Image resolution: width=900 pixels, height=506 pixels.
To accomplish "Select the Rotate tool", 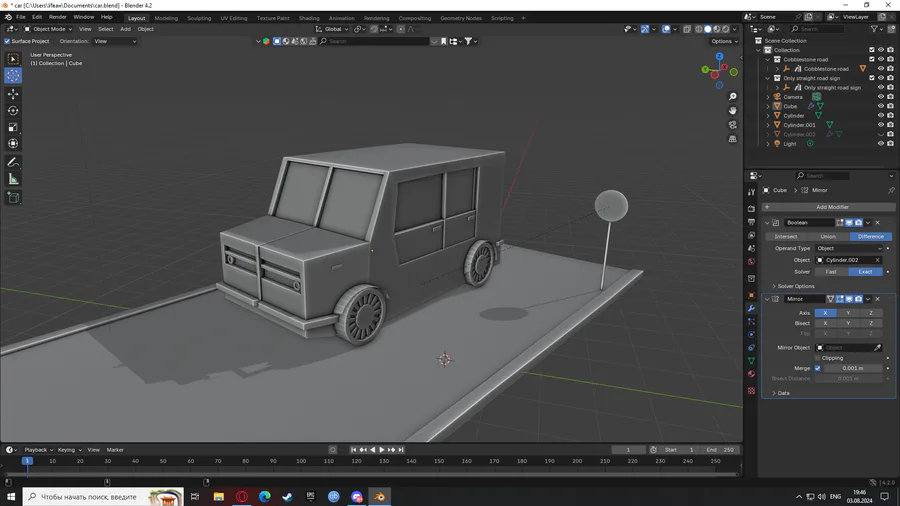I will (13, 111).
